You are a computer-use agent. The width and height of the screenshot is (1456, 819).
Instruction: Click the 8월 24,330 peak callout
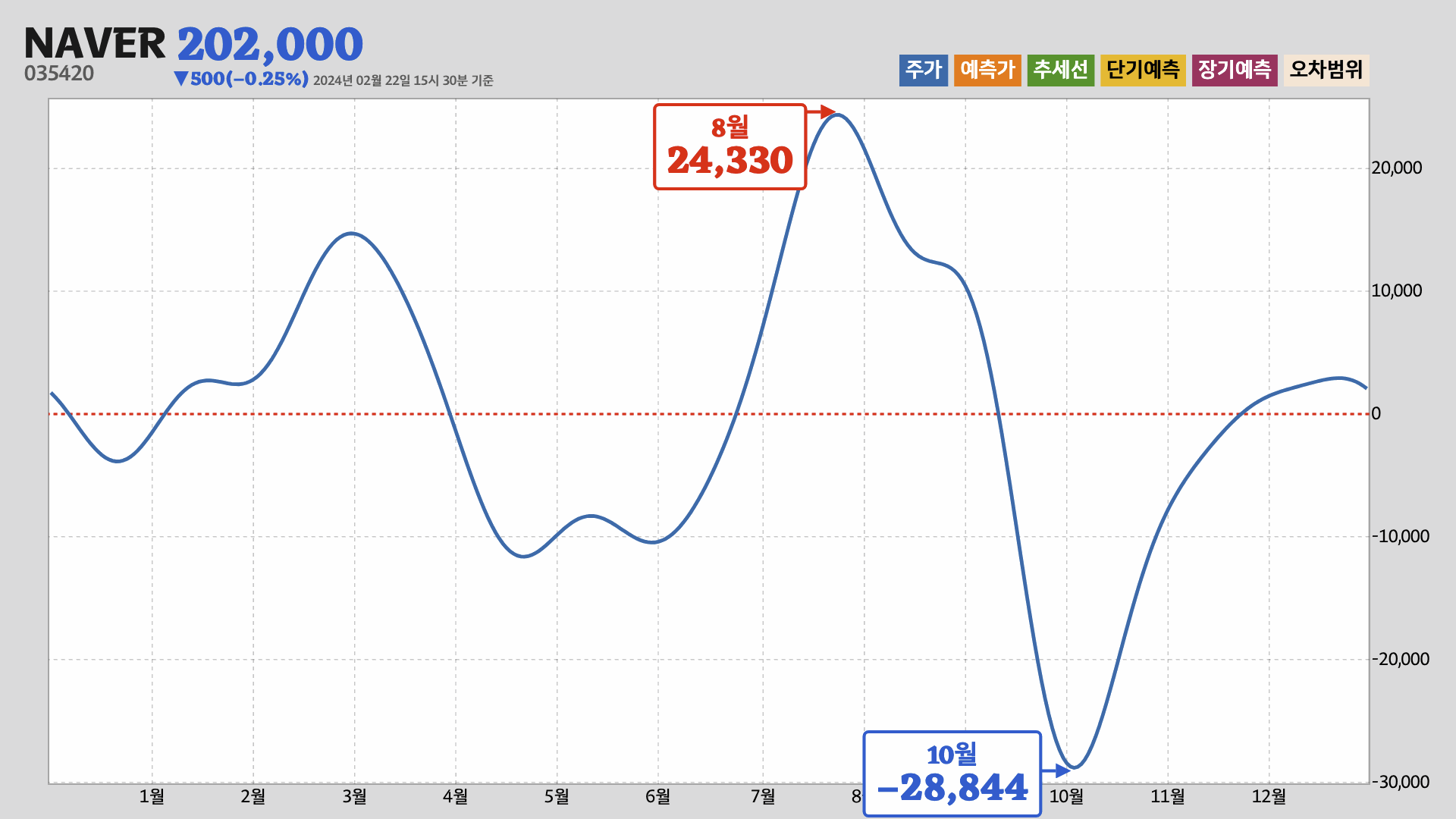point(730,146)
